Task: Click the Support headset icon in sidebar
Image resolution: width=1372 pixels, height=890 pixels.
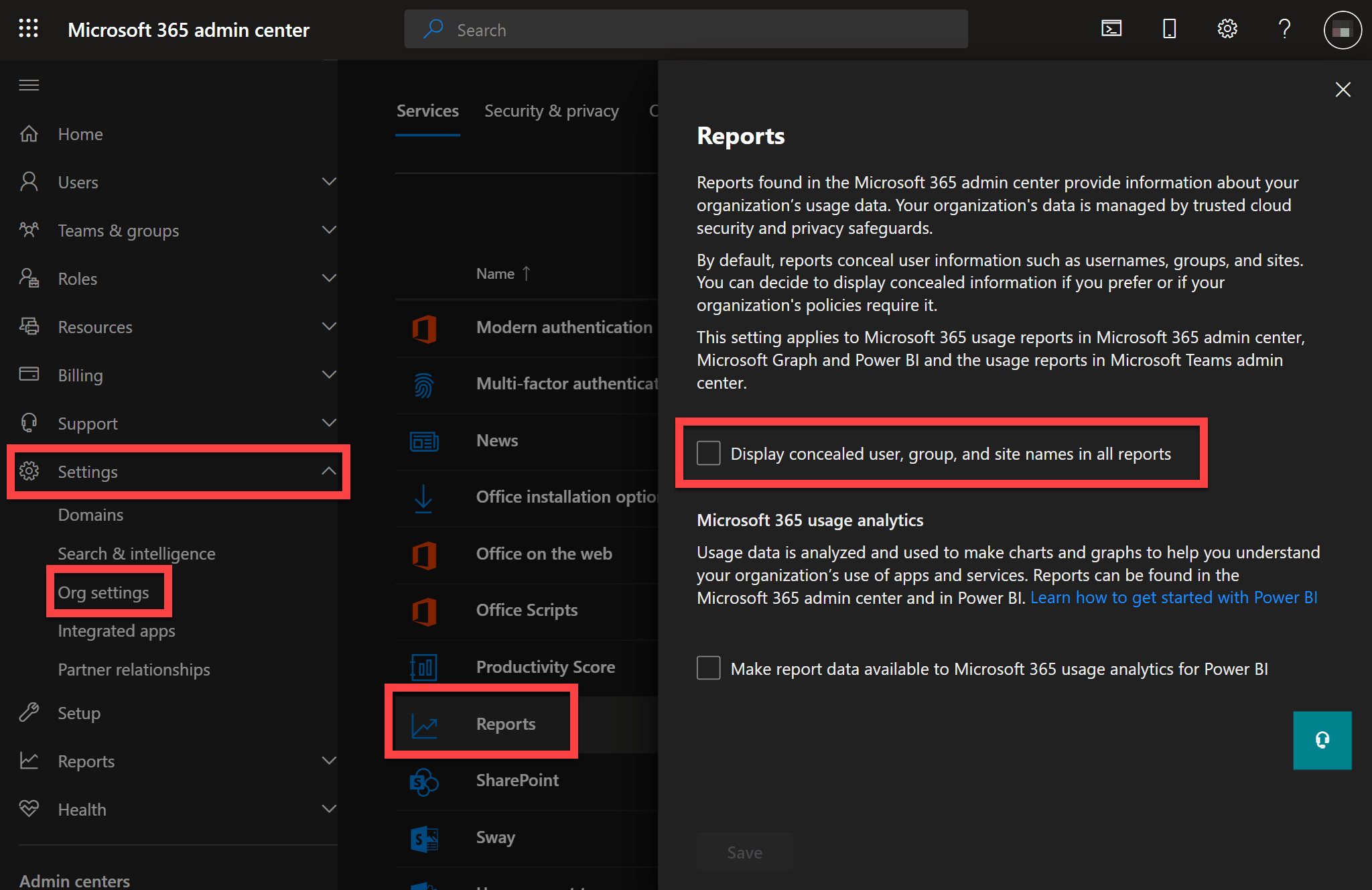Action: click(29, 423)
